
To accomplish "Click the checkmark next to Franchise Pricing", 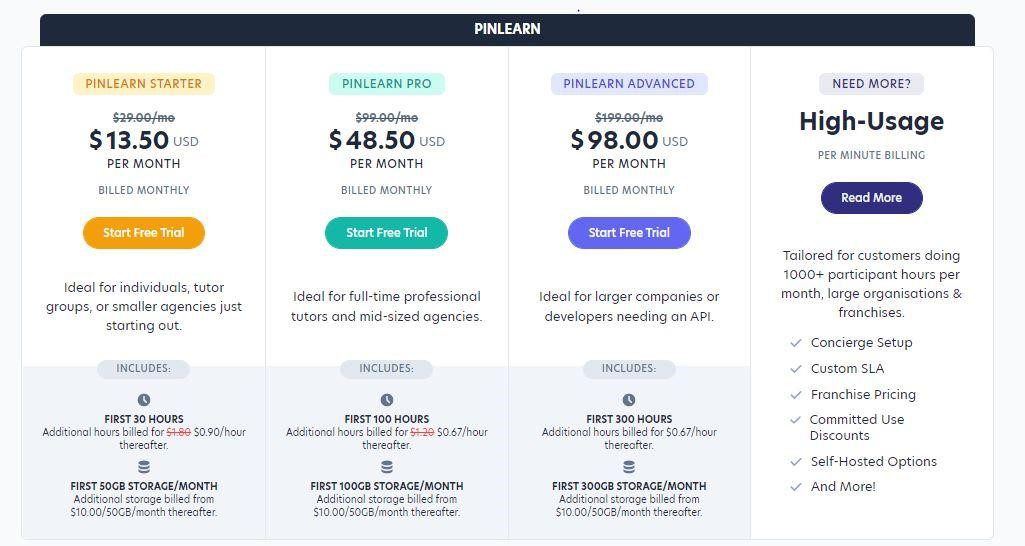I will click(796, 395).
